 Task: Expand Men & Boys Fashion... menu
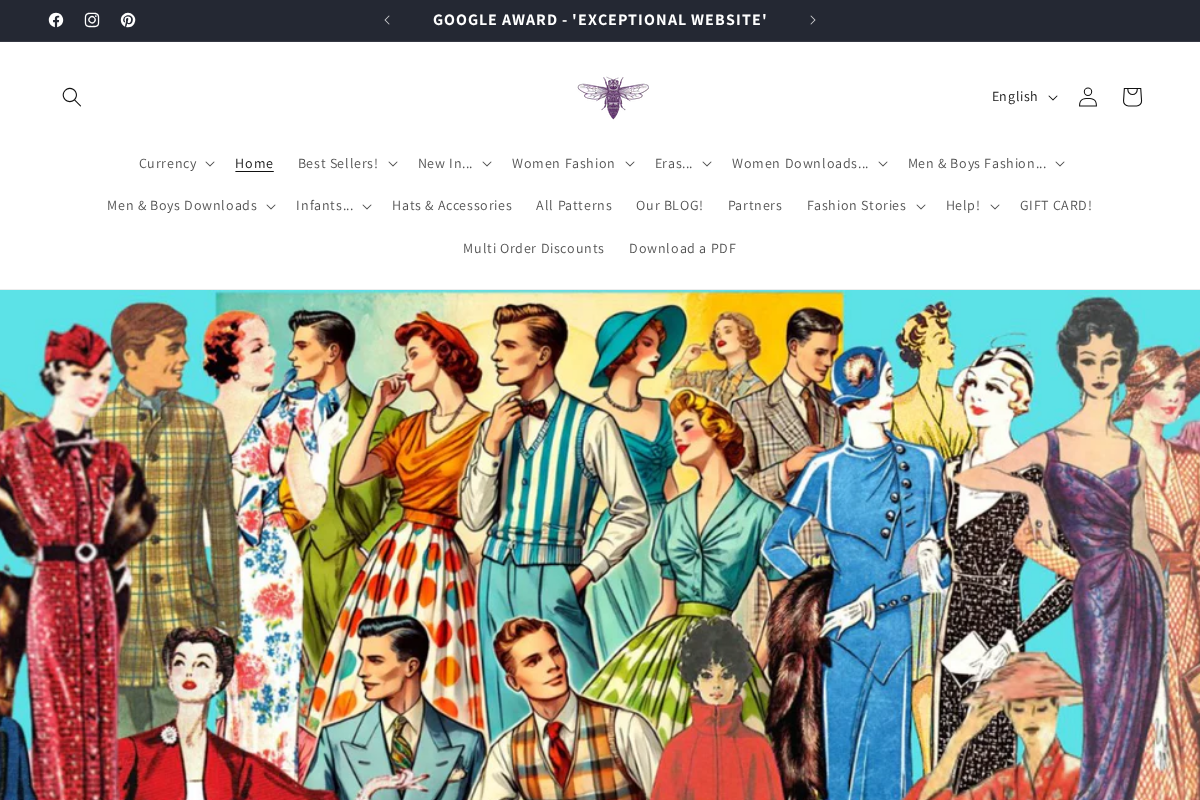983,163
